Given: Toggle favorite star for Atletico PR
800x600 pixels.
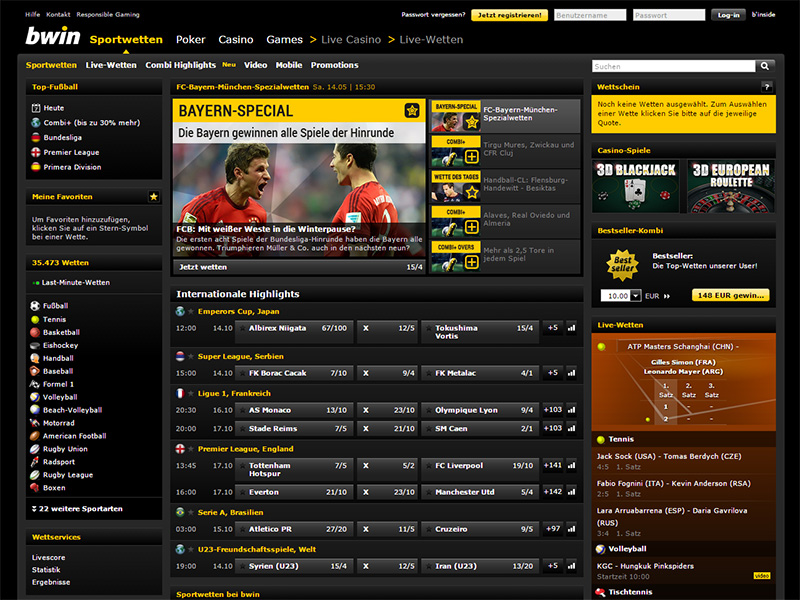Looking at the screenshot, I should tap(242, 529).
